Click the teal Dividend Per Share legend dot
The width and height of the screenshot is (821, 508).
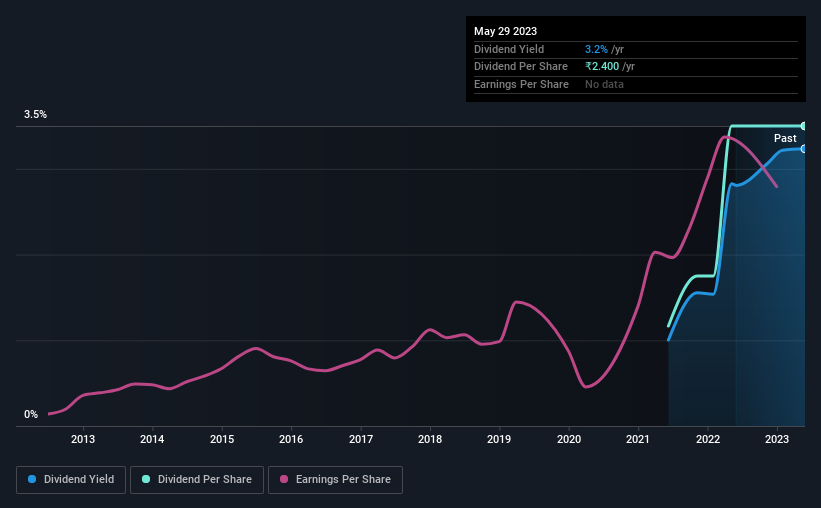[146, 480]
